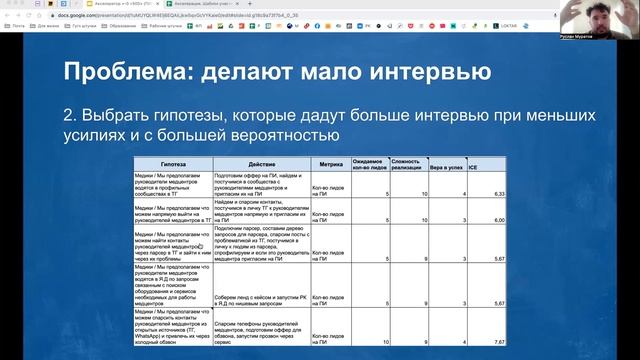The image size is (640, 360).
Task: Click the 'Гипотеза' column header
Action: 173,164
